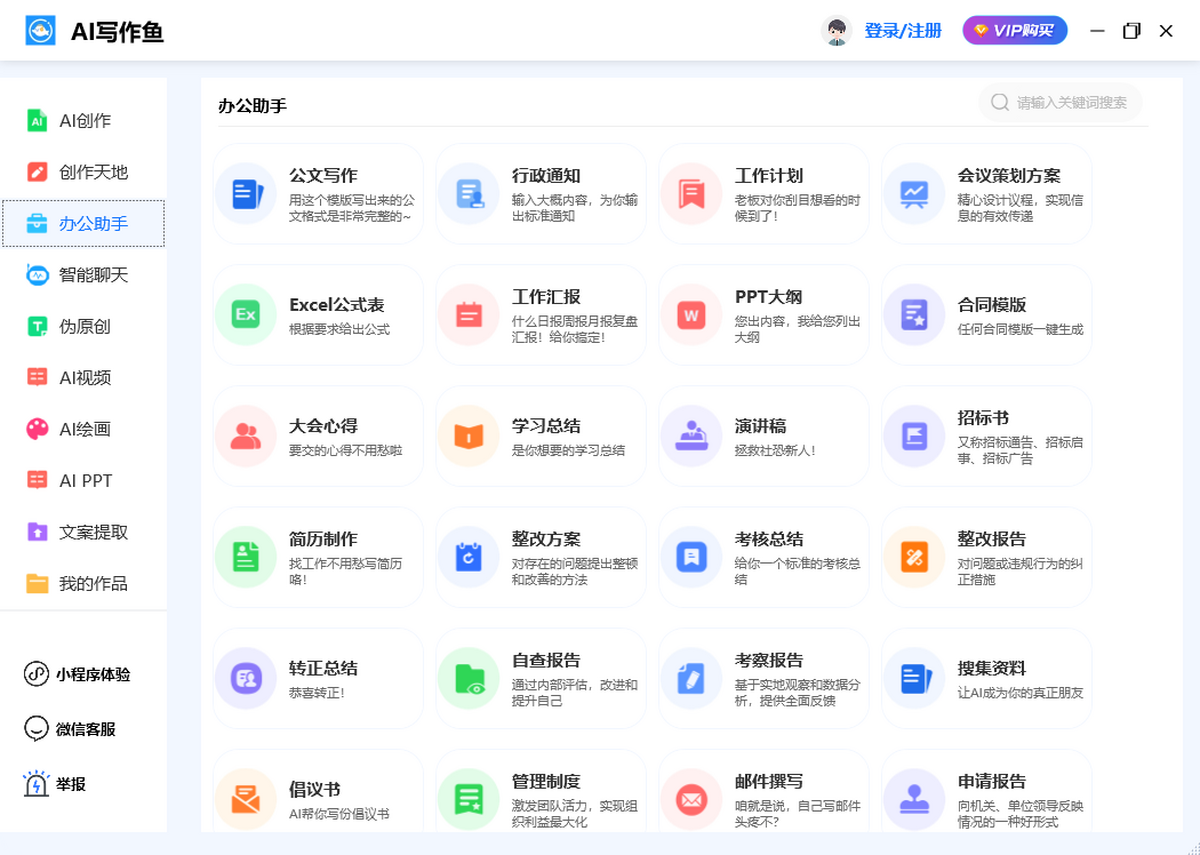Image resolution: width=1200 pixels, height=855 pixels.
Task: Click the 自查报告 folder icon
Action: pos(468,678)
